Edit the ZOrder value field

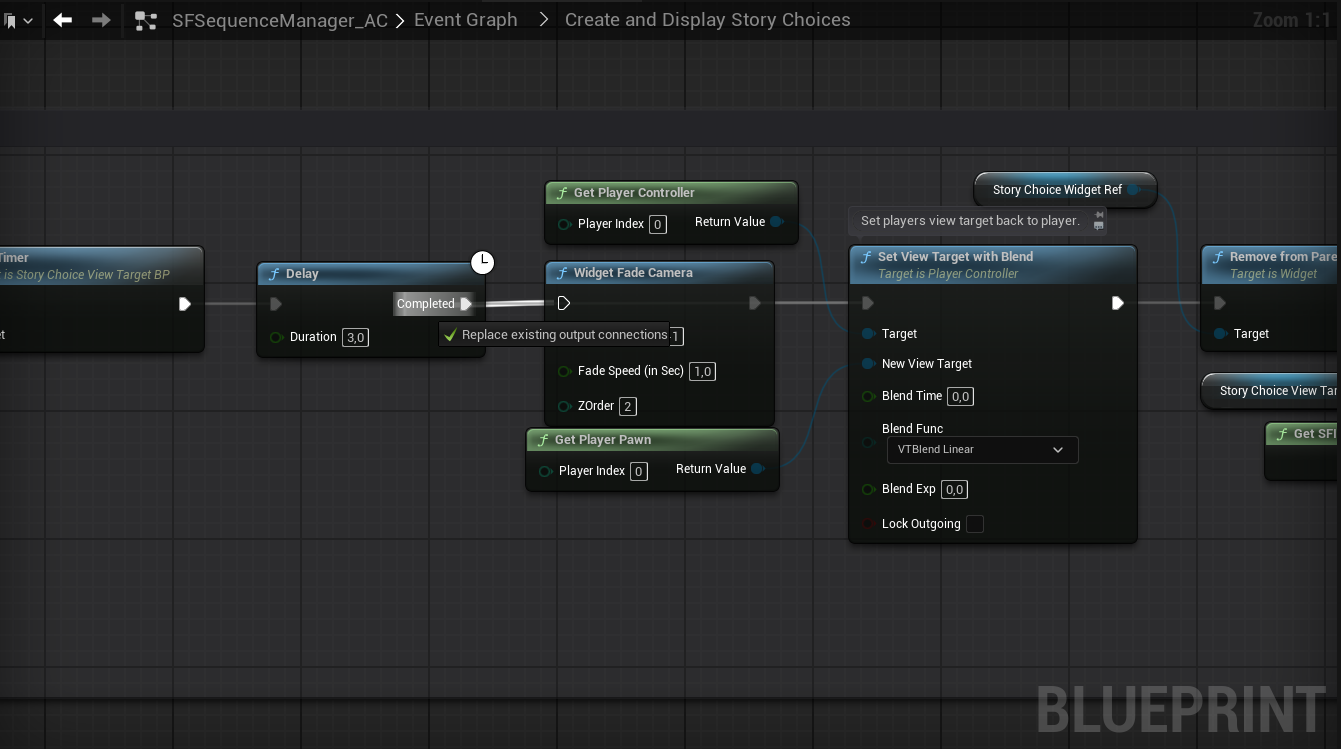628,406
